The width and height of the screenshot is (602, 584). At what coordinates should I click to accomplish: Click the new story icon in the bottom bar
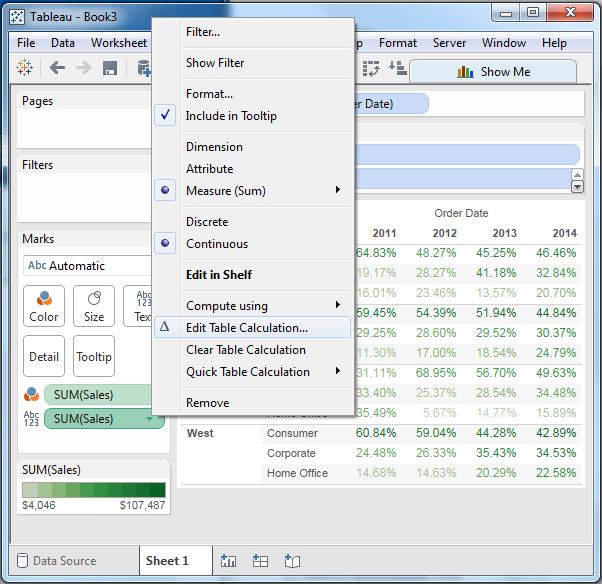pyautogui.click(x=292, y=561)
